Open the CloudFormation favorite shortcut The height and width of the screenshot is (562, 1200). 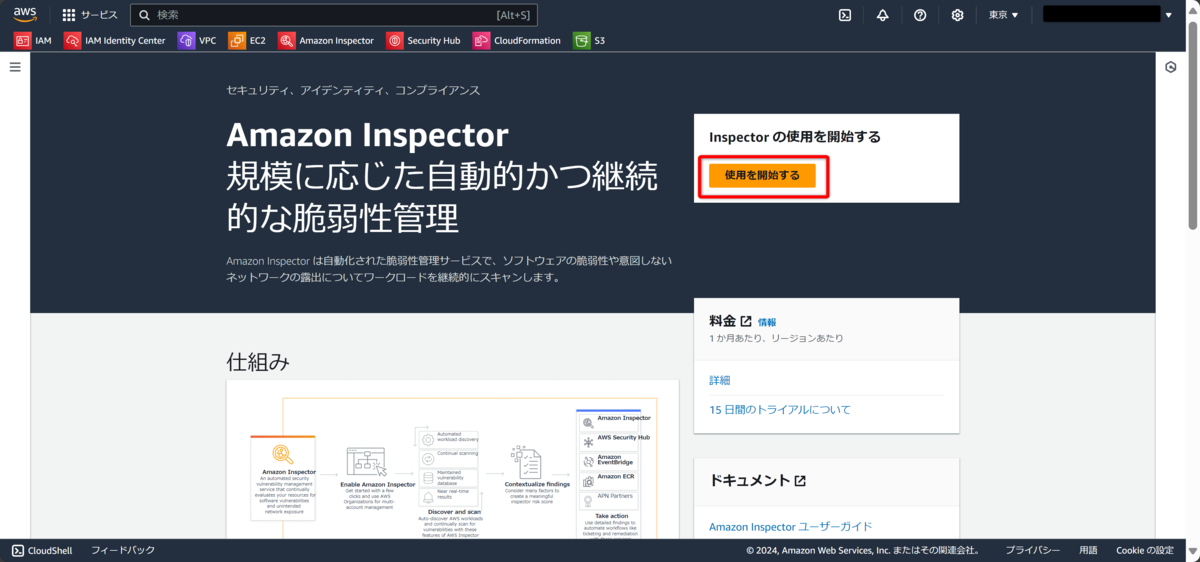(517, 41)
